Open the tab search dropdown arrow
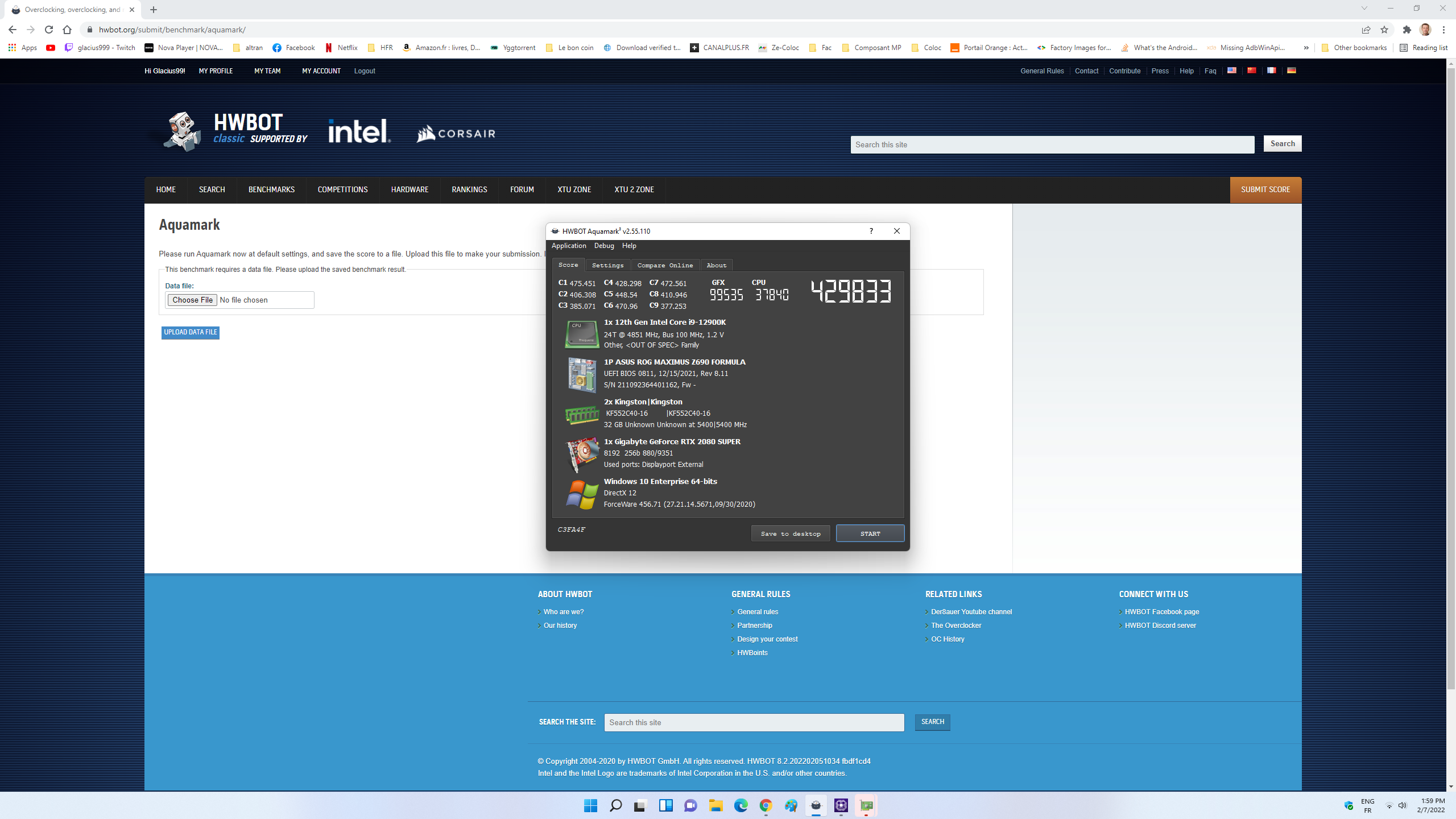 pyautogui.click(x=1364, y=9)
